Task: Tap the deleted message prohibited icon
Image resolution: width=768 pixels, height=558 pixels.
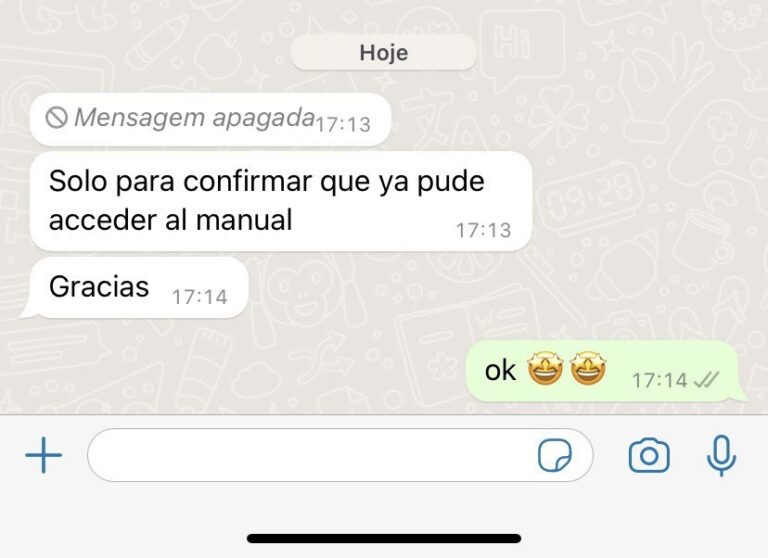Action: pos(56,118)
